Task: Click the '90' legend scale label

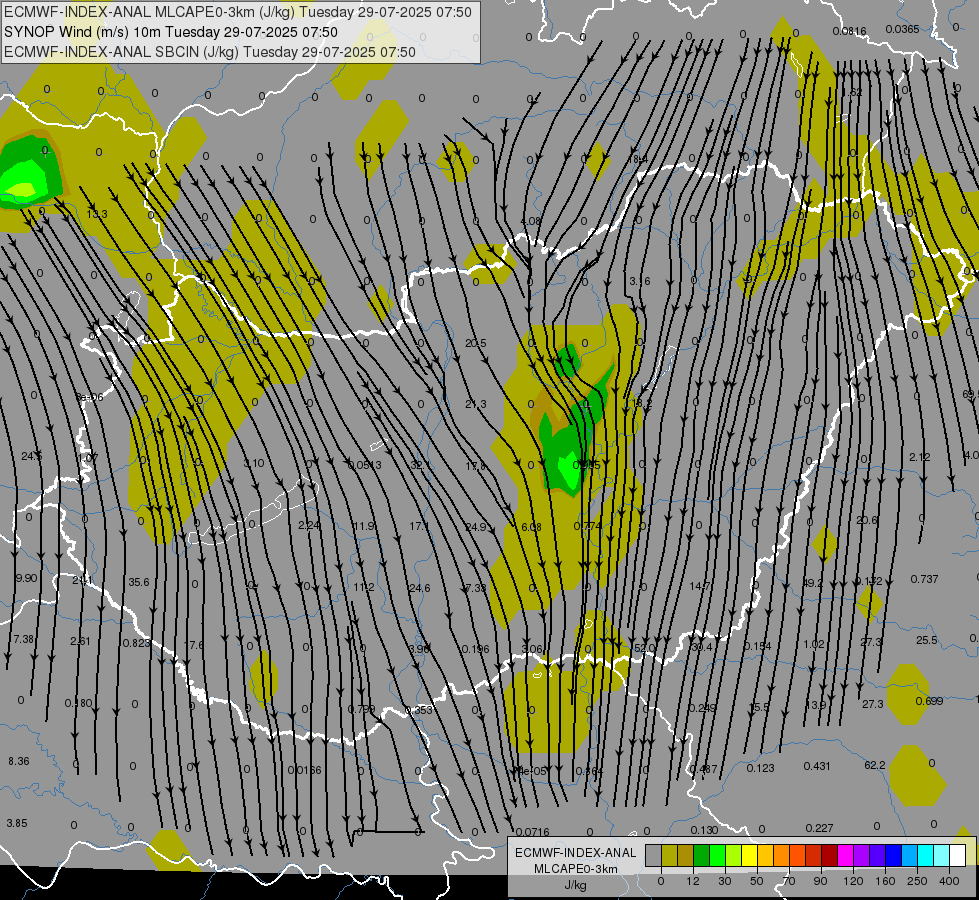Action: tap(820, 881)
